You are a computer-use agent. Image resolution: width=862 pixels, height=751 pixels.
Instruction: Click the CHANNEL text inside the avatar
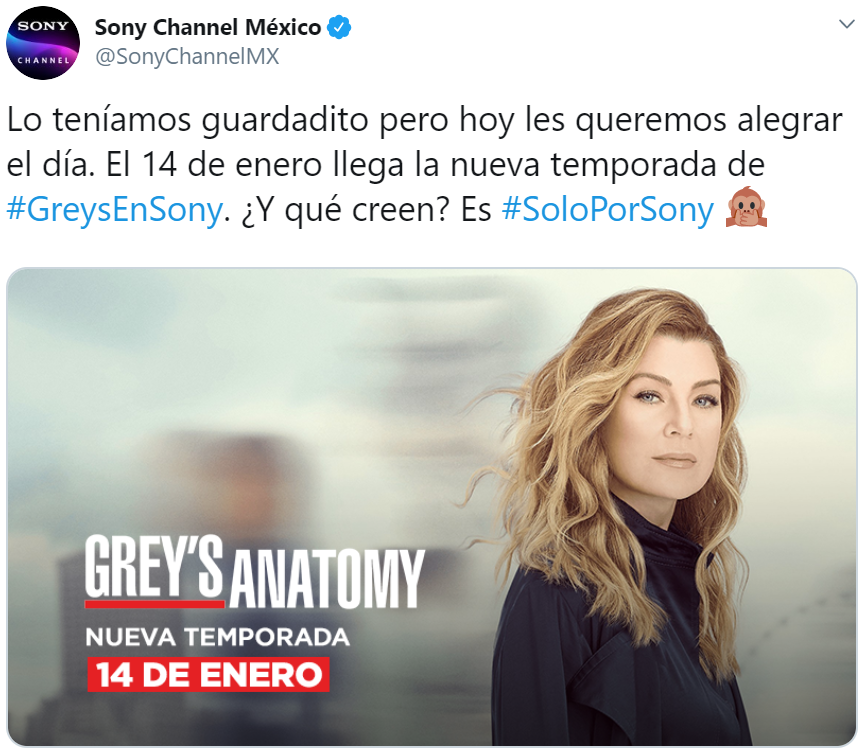coord(43,60)
